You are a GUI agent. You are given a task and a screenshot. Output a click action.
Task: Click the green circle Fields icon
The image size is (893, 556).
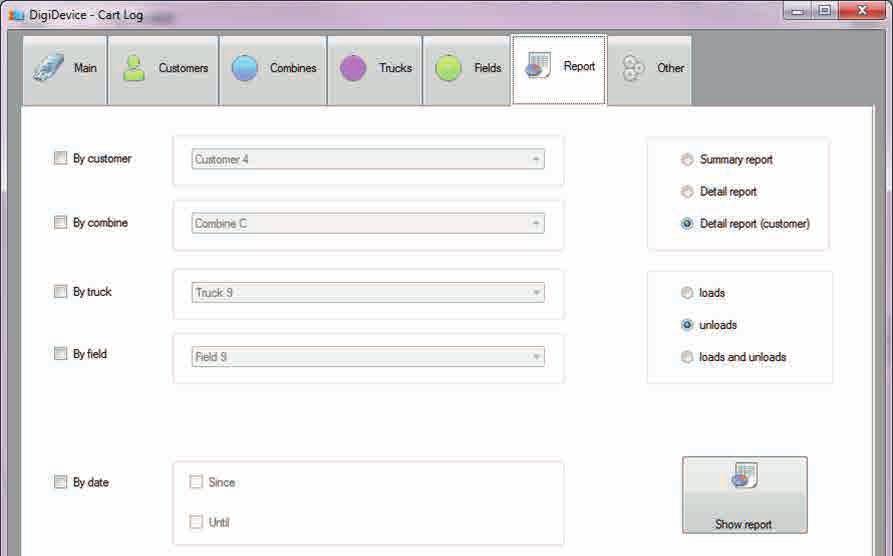(x=448, y=68)
